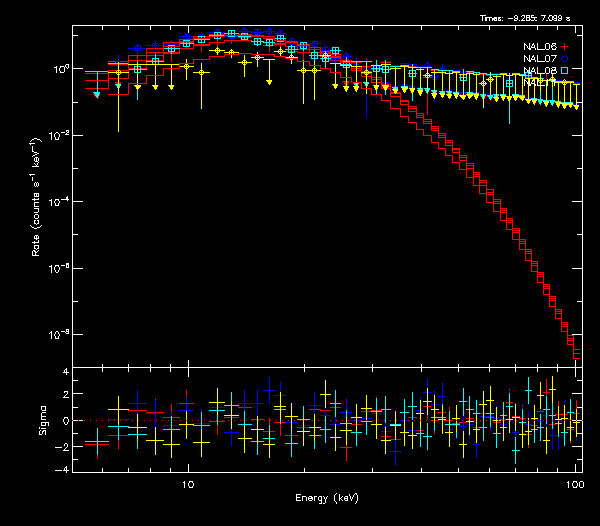600x526 pixels.
Task: Click the blue circle marker for NAI_07
Action: coord(564,59)
